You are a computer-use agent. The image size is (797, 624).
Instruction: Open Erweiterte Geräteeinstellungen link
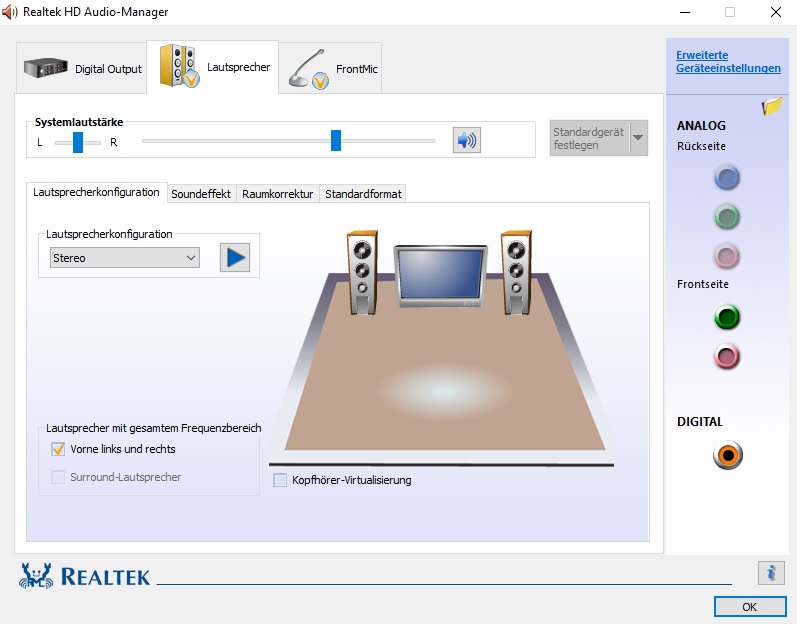(728, 61)
